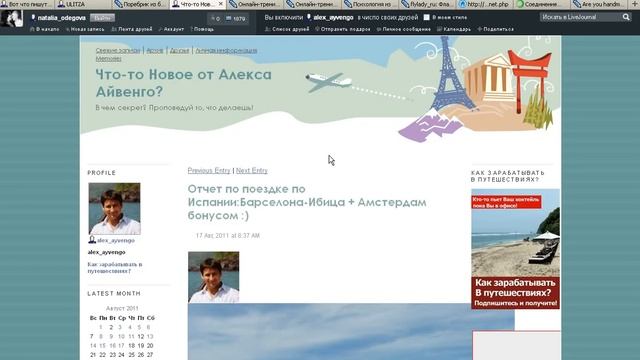The width and height of the screenshot is (640, 360).
Task: Select calendar day 20
Action: coord(150,346)
